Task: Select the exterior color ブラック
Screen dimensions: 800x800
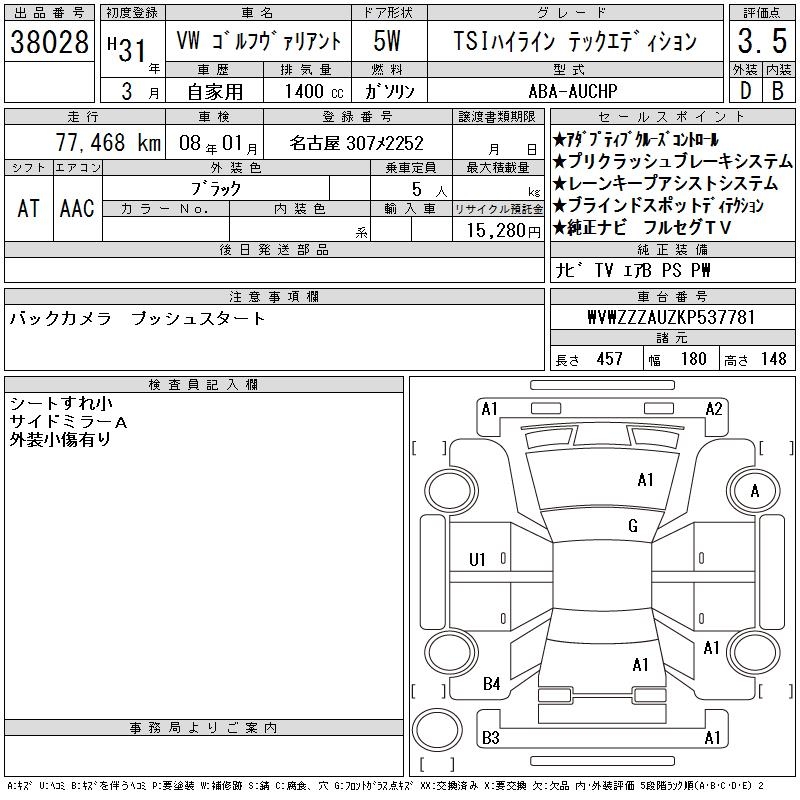Action: 215,189
